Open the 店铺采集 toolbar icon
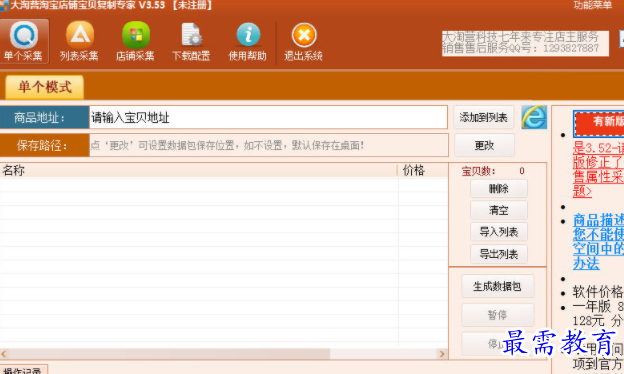 click(x=135, y=41)
